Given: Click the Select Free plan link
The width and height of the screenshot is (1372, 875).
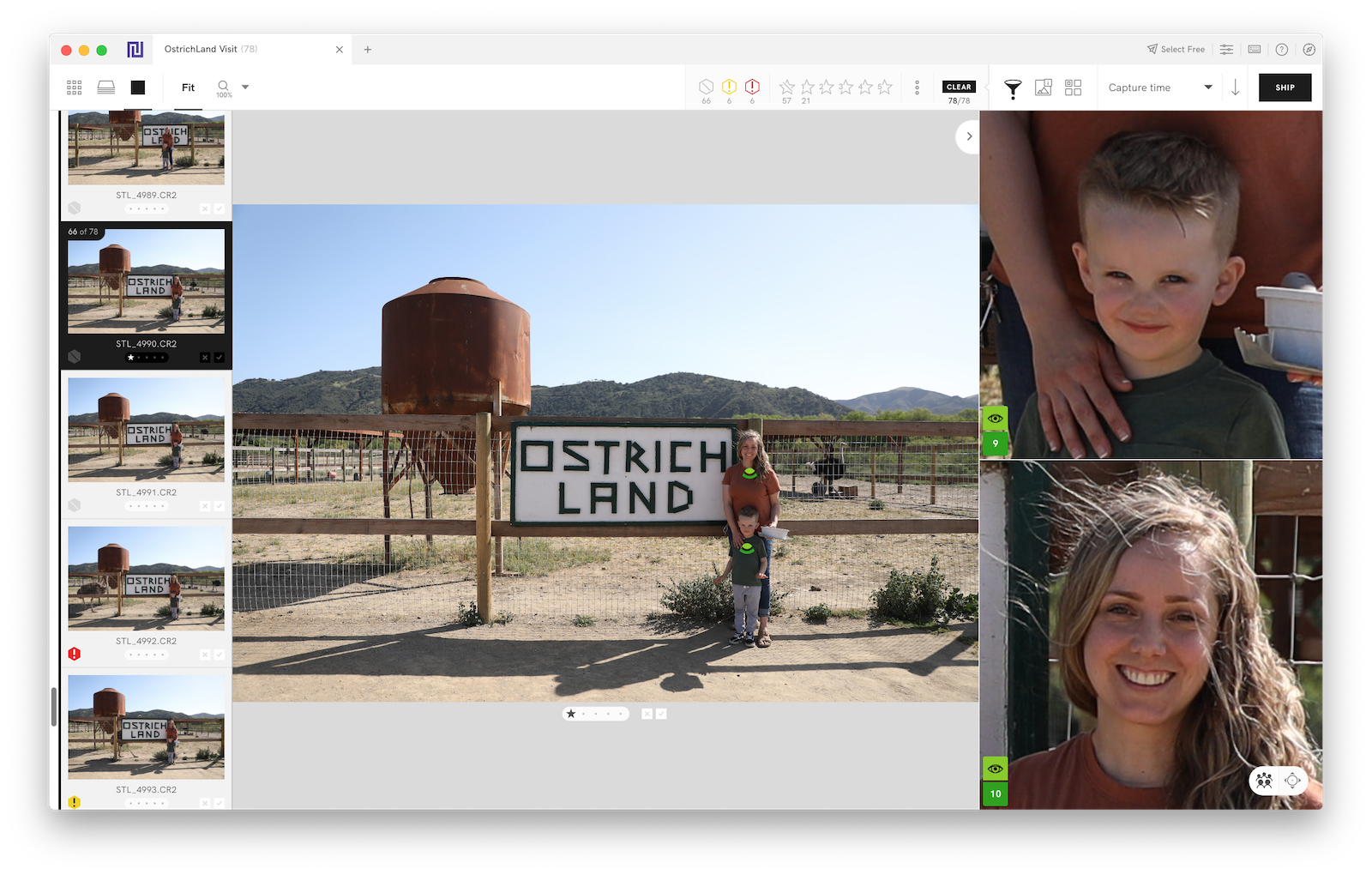Looking at the screenshot, I should click(x=1176, y=50).
